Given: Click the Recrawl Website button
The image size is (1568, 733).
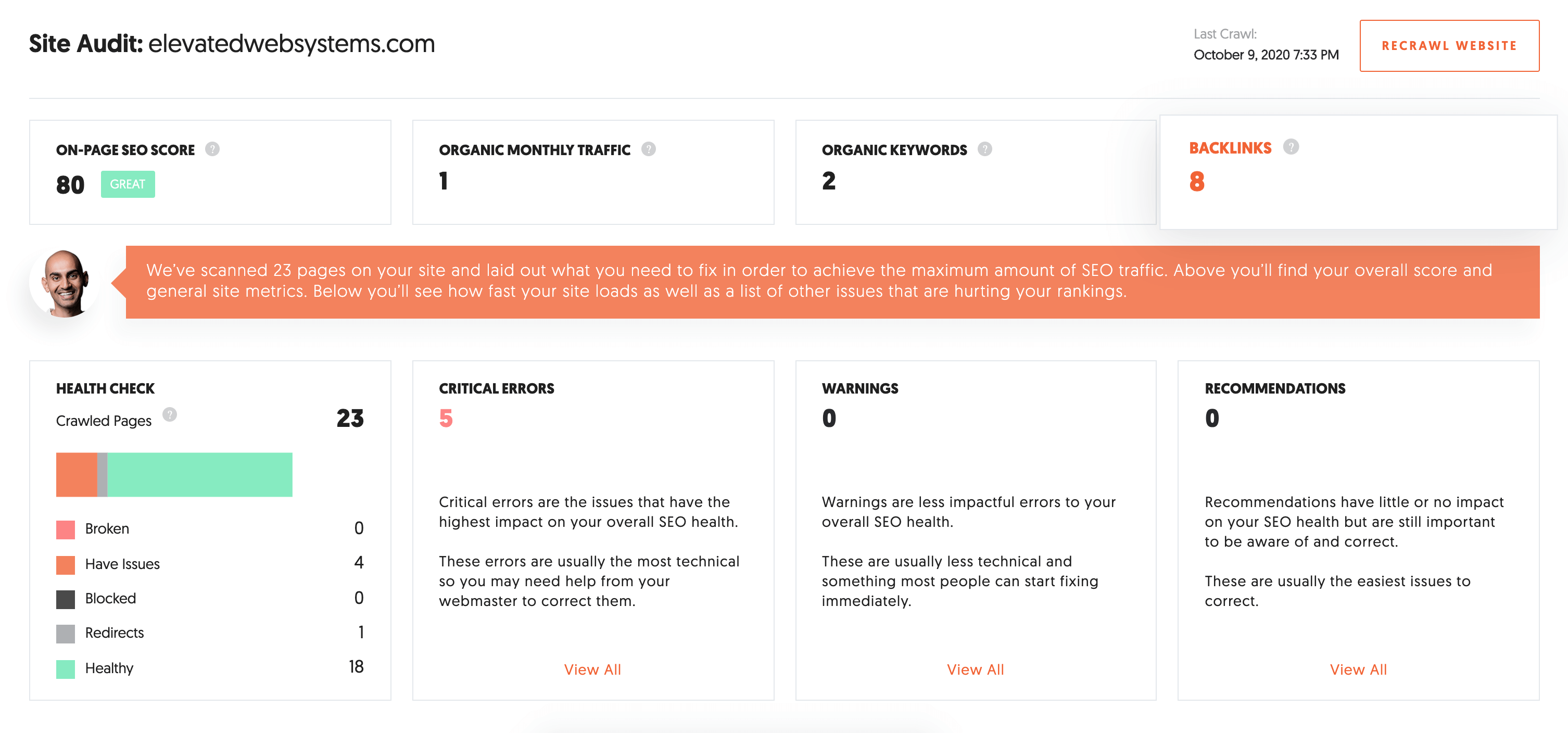Looking at the screenshot, I should coord(1449,46).
